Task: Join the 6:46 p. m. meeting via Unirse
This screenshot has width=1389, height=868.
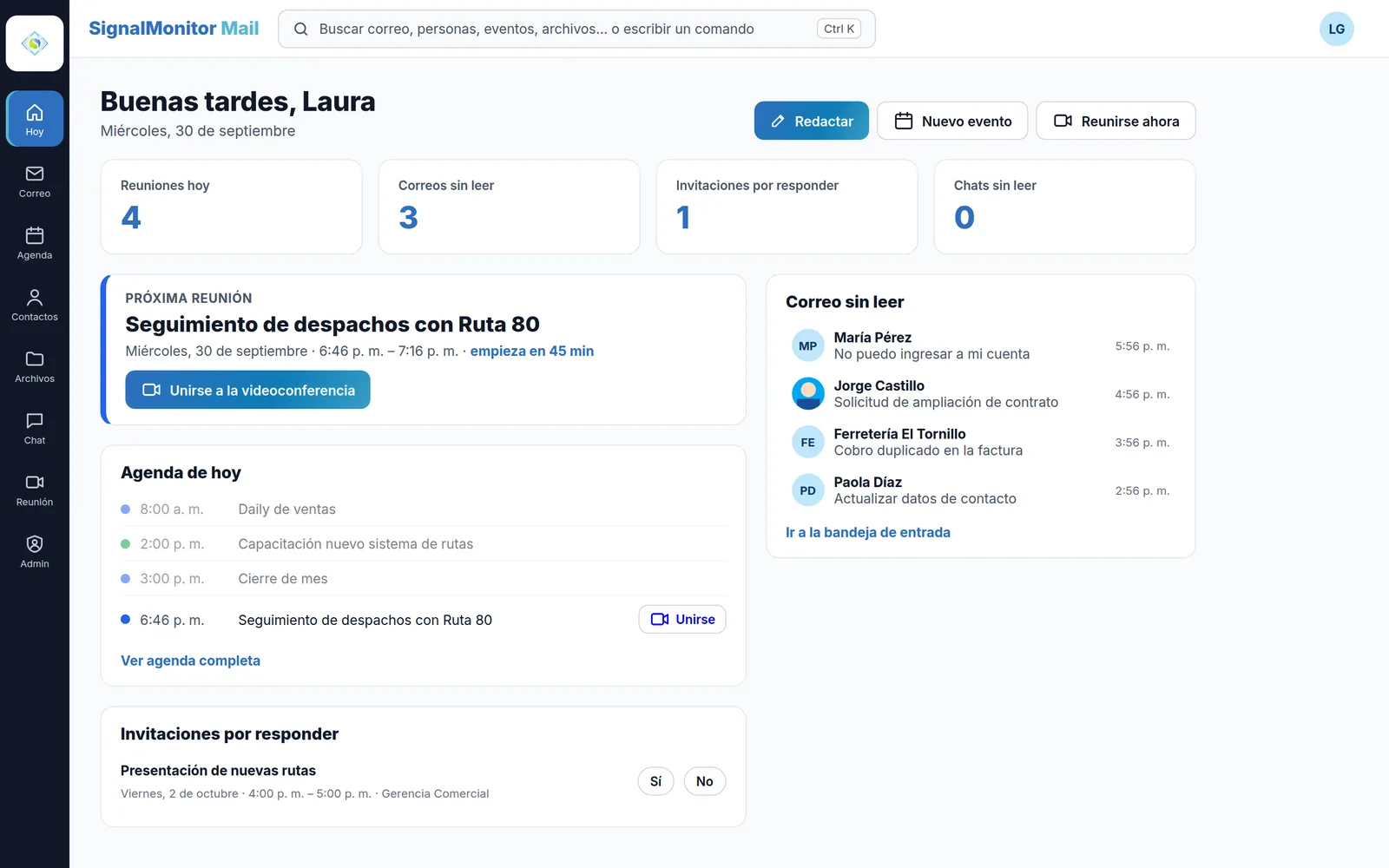Action: (x=682, y=619)
